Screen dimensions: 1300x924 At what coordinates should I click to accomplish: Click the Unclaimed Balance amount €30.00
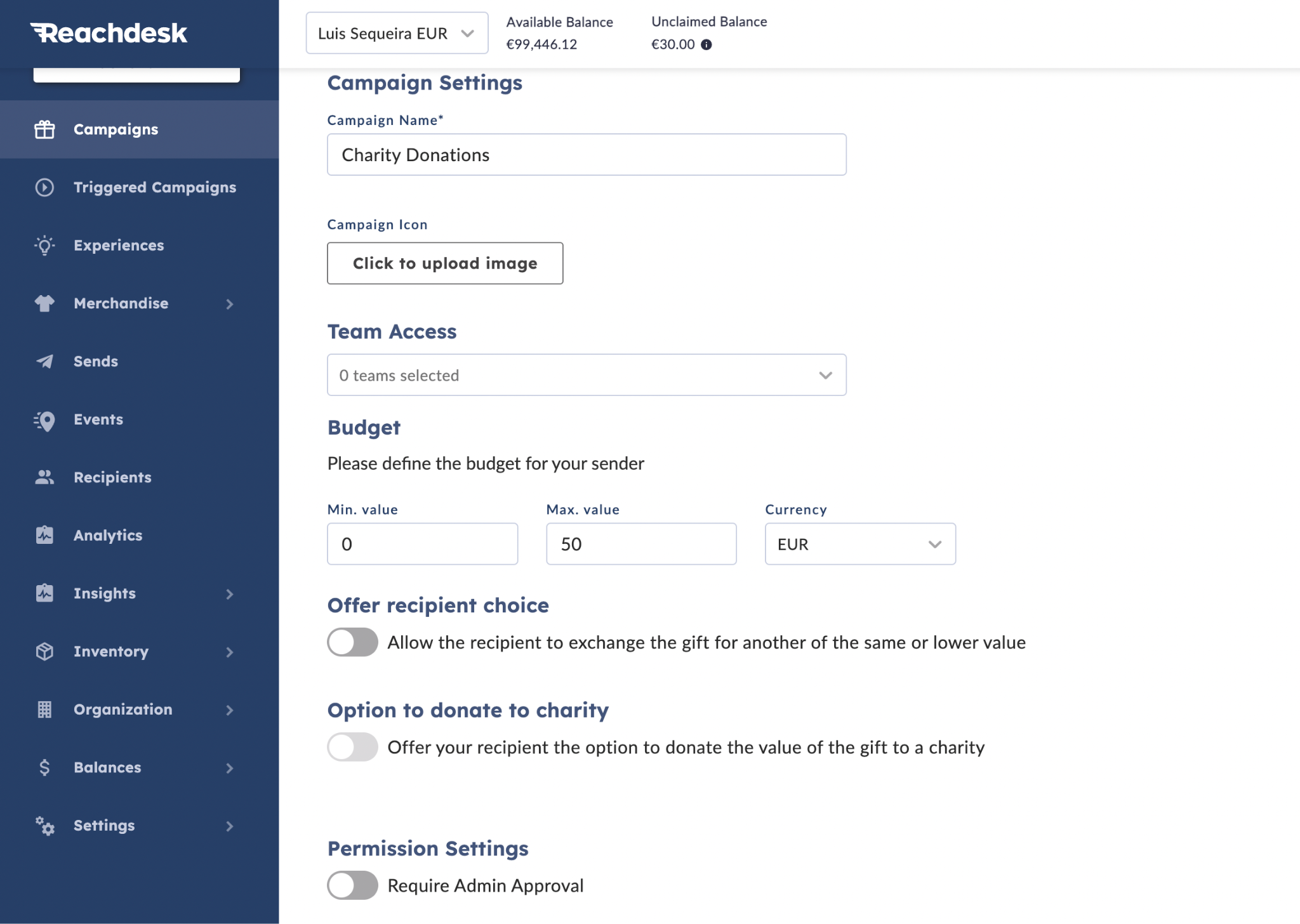point(673,44)
